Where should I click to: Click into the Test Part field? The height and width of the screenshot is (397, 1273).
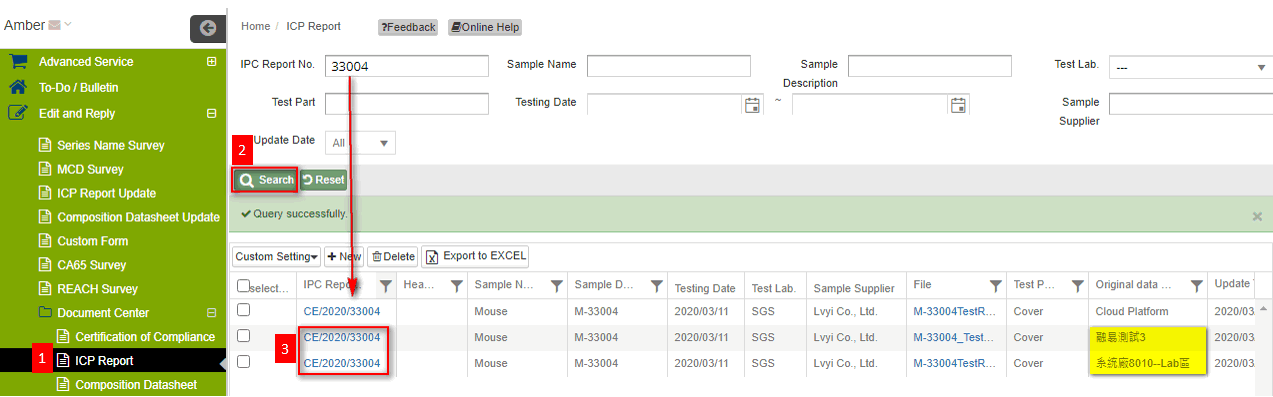[x=406, y=104]
